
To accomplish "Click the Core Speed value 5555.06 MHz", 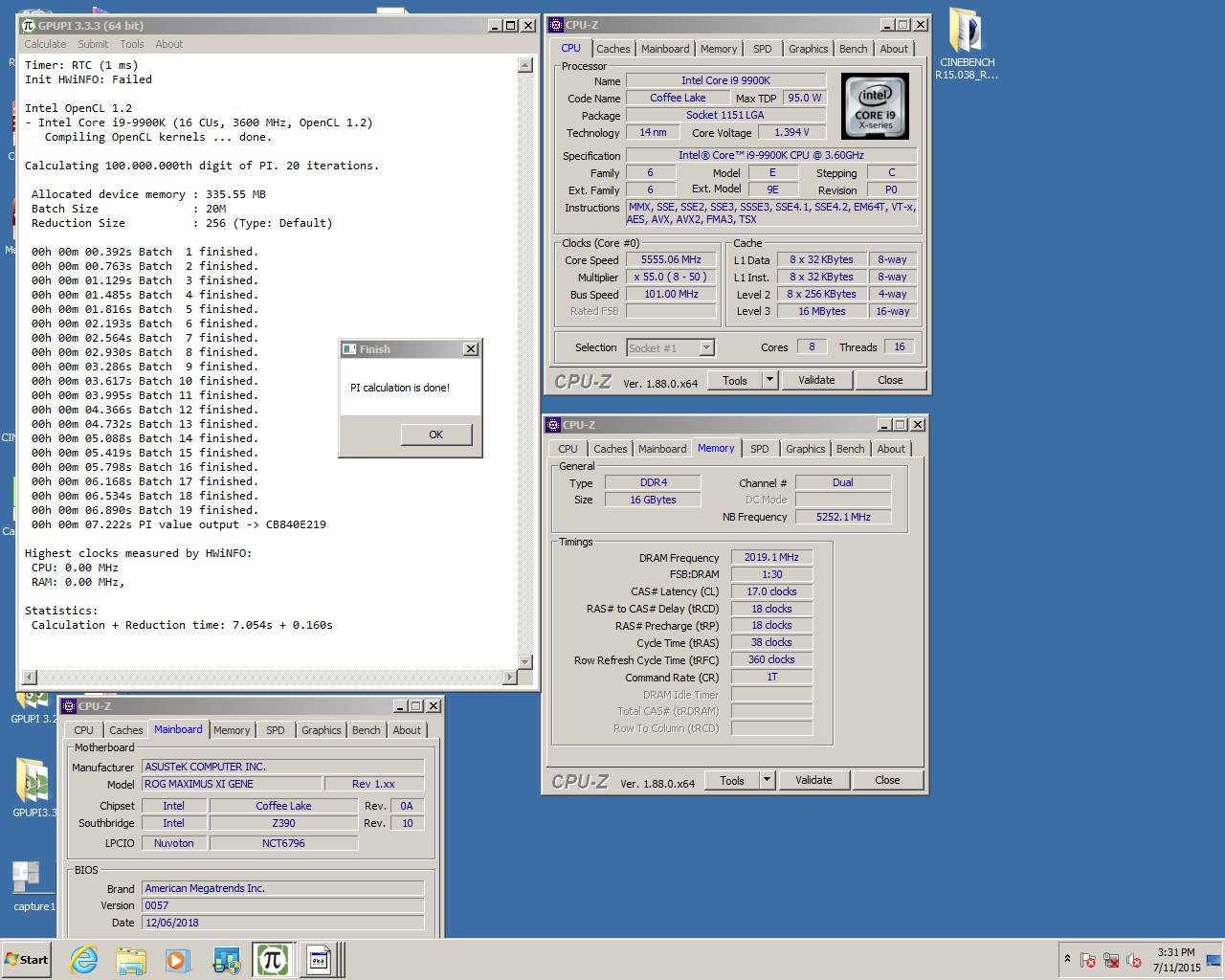I will pyautogui.click(x=671, y=259).
